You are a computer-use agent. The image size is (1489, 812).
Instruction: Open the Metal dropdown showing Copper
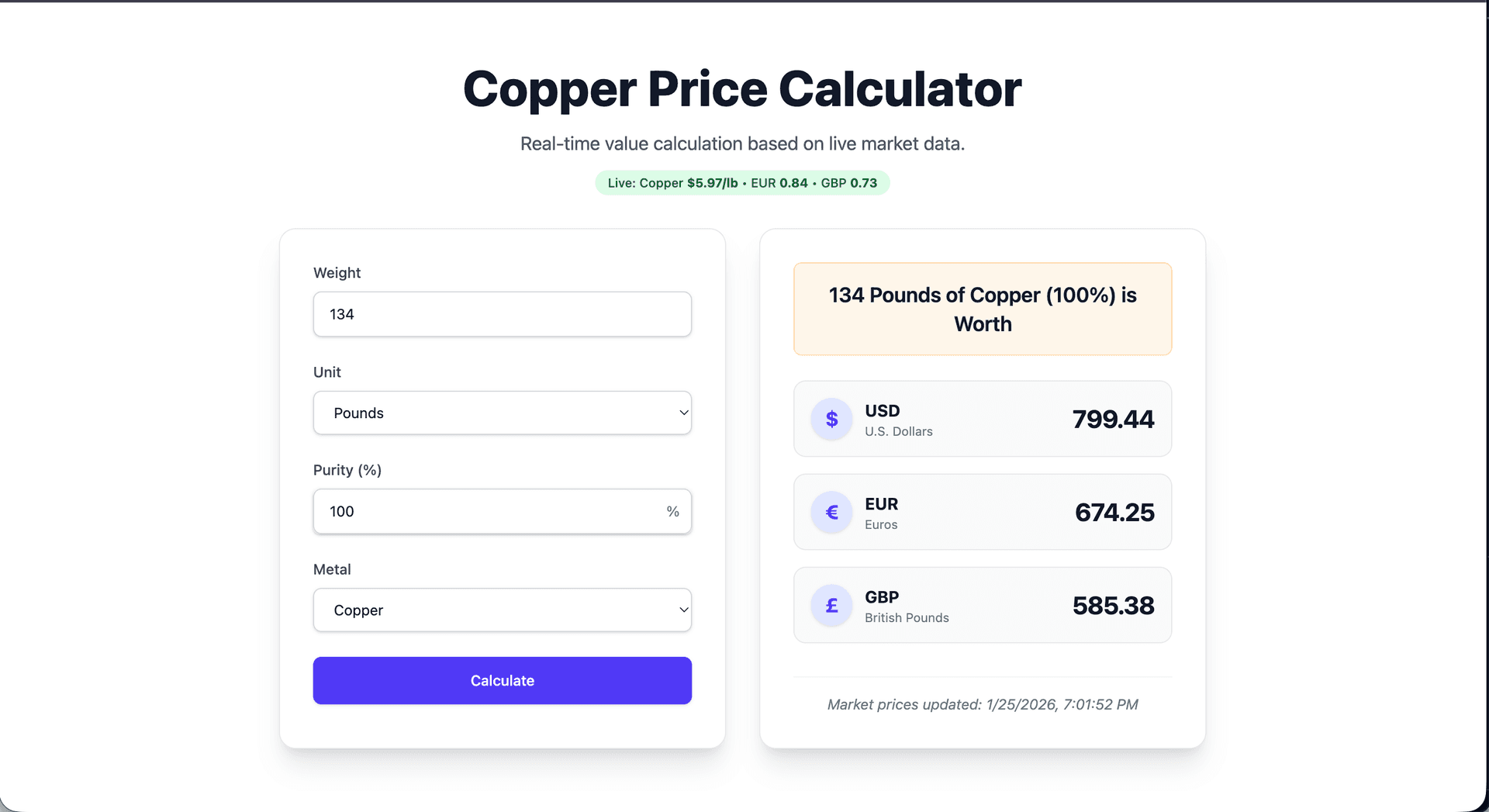coord(502,610)
